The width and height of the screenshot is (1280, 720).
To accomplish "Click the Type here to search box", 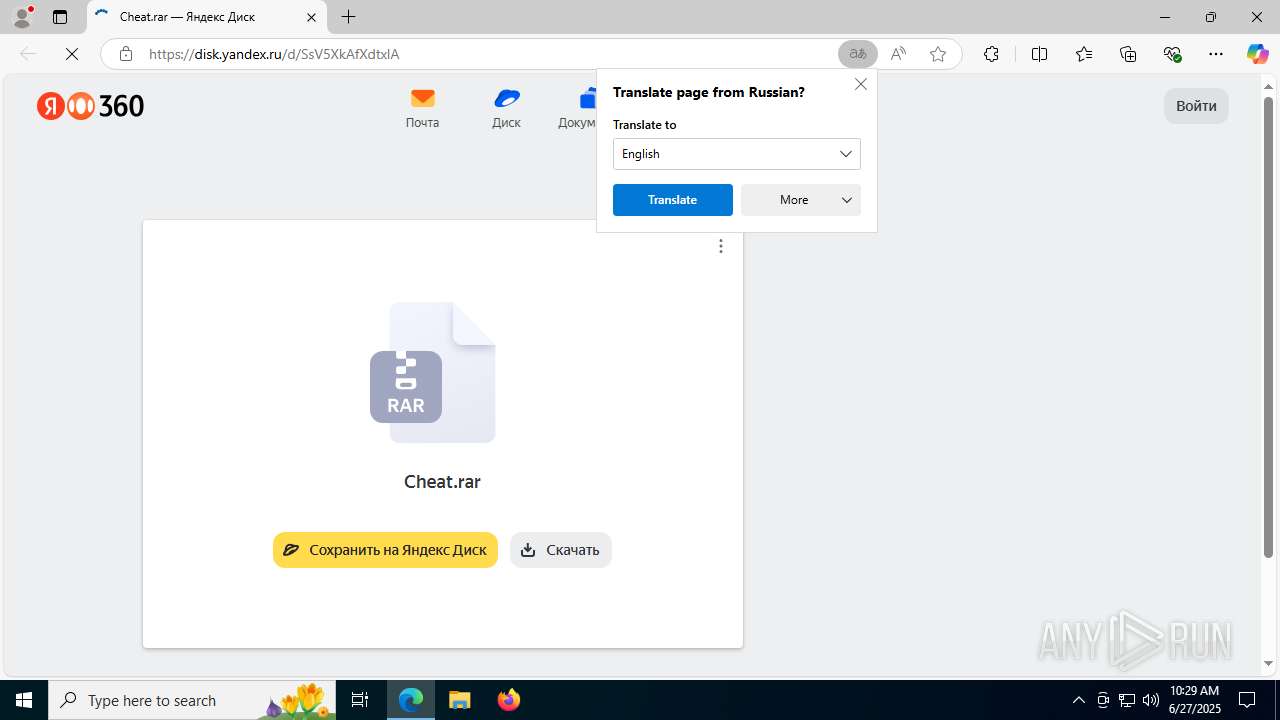I will tap(192, 700).
